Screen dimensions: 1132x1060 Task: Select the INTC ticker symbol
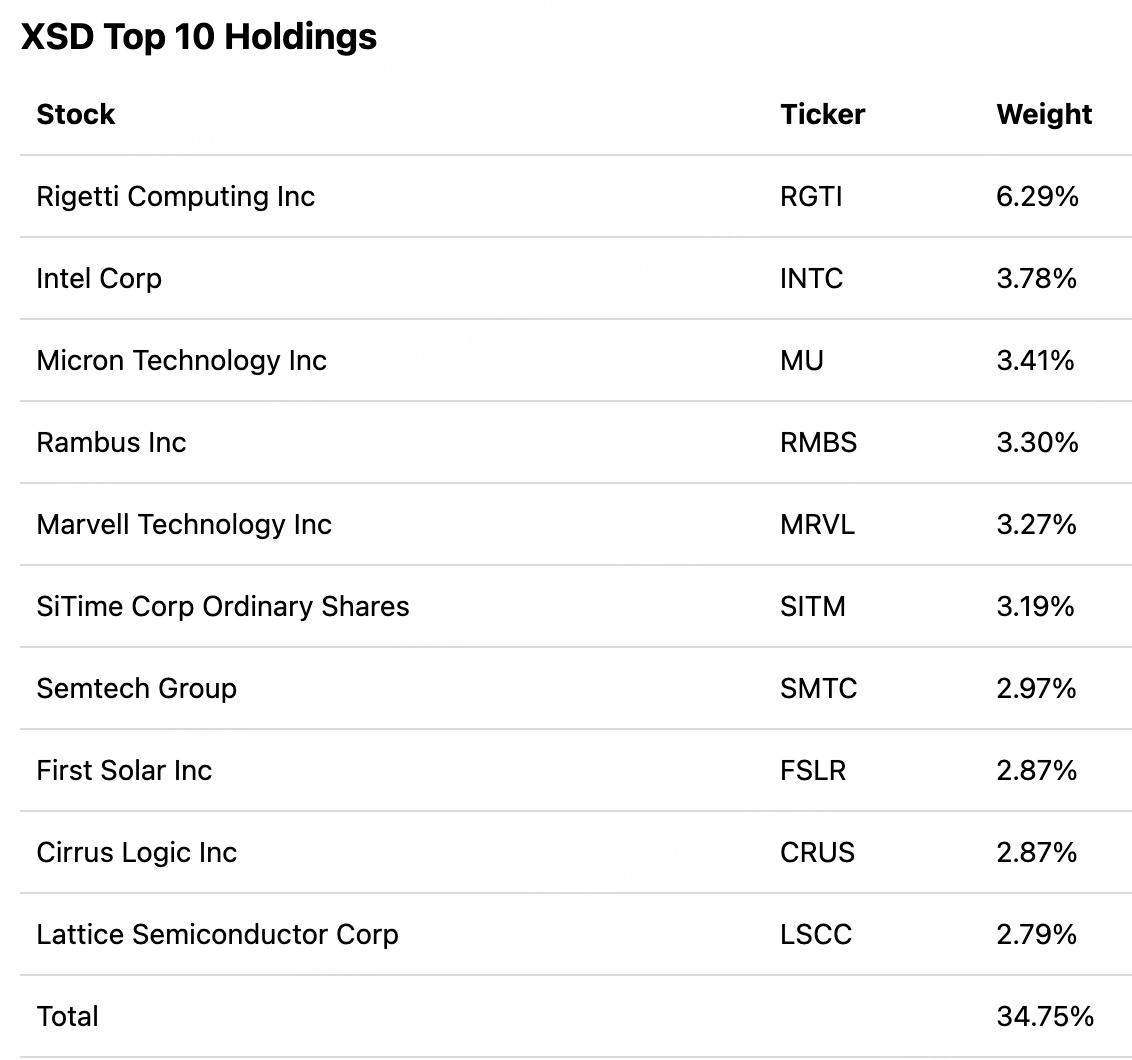(811, 278)
